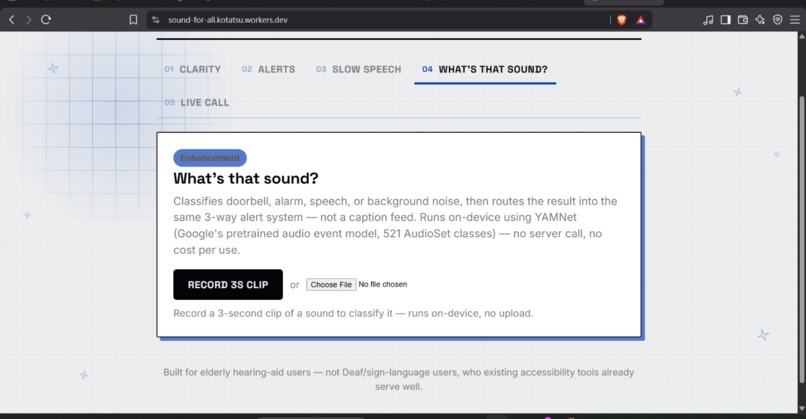The image size is (806, 419).
Task: Open the VPN shield icon
Action: pos(778,20)
